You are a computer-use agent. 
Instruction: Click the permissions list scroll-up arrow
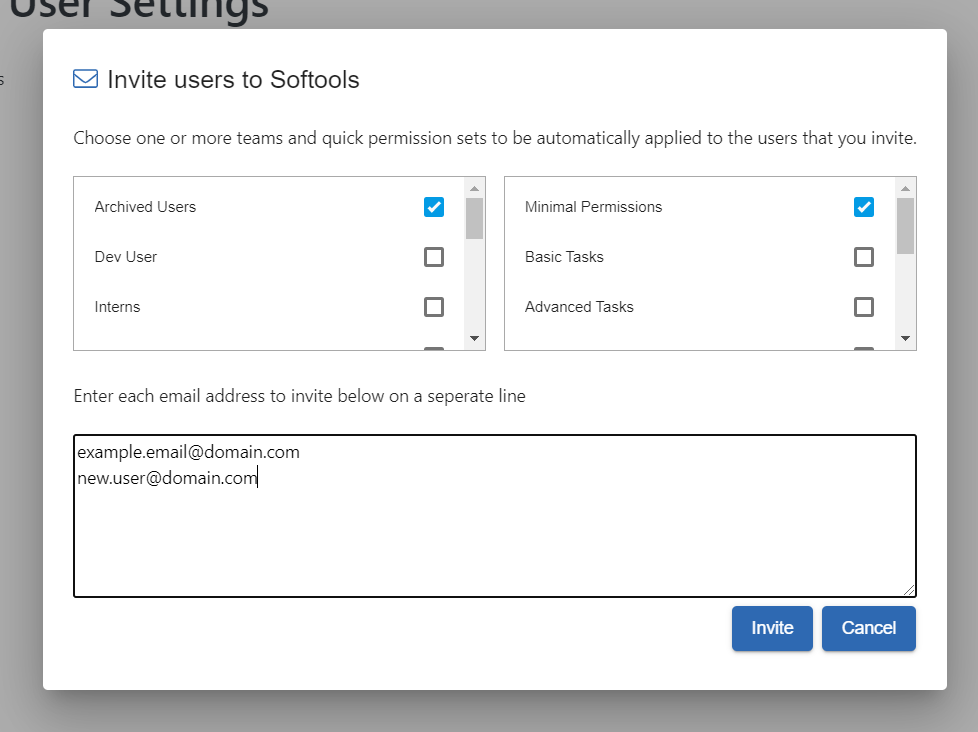[905, 188]
